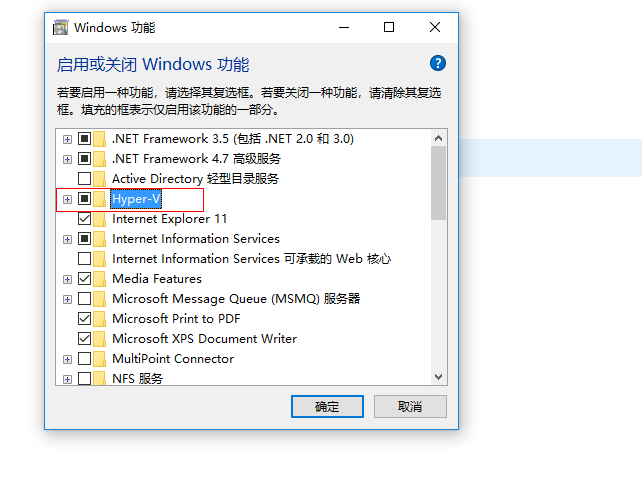
Task: Click the folder icon beside Media Features
Action: 99,279
